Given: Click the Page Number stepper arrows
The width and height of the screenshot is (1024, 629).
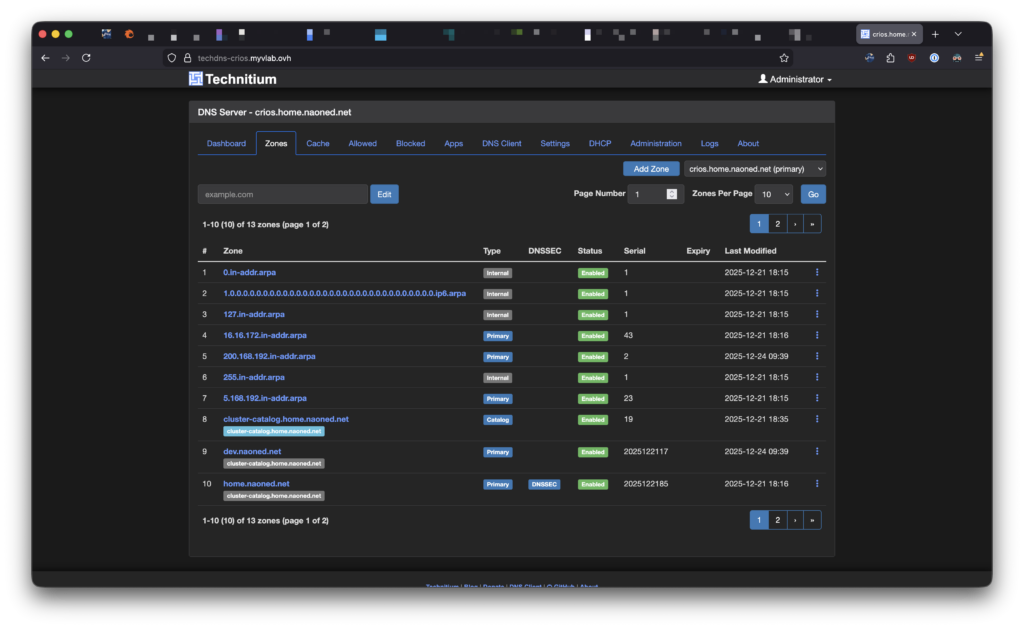Looking at the screenshot, I should click(671, 194).
